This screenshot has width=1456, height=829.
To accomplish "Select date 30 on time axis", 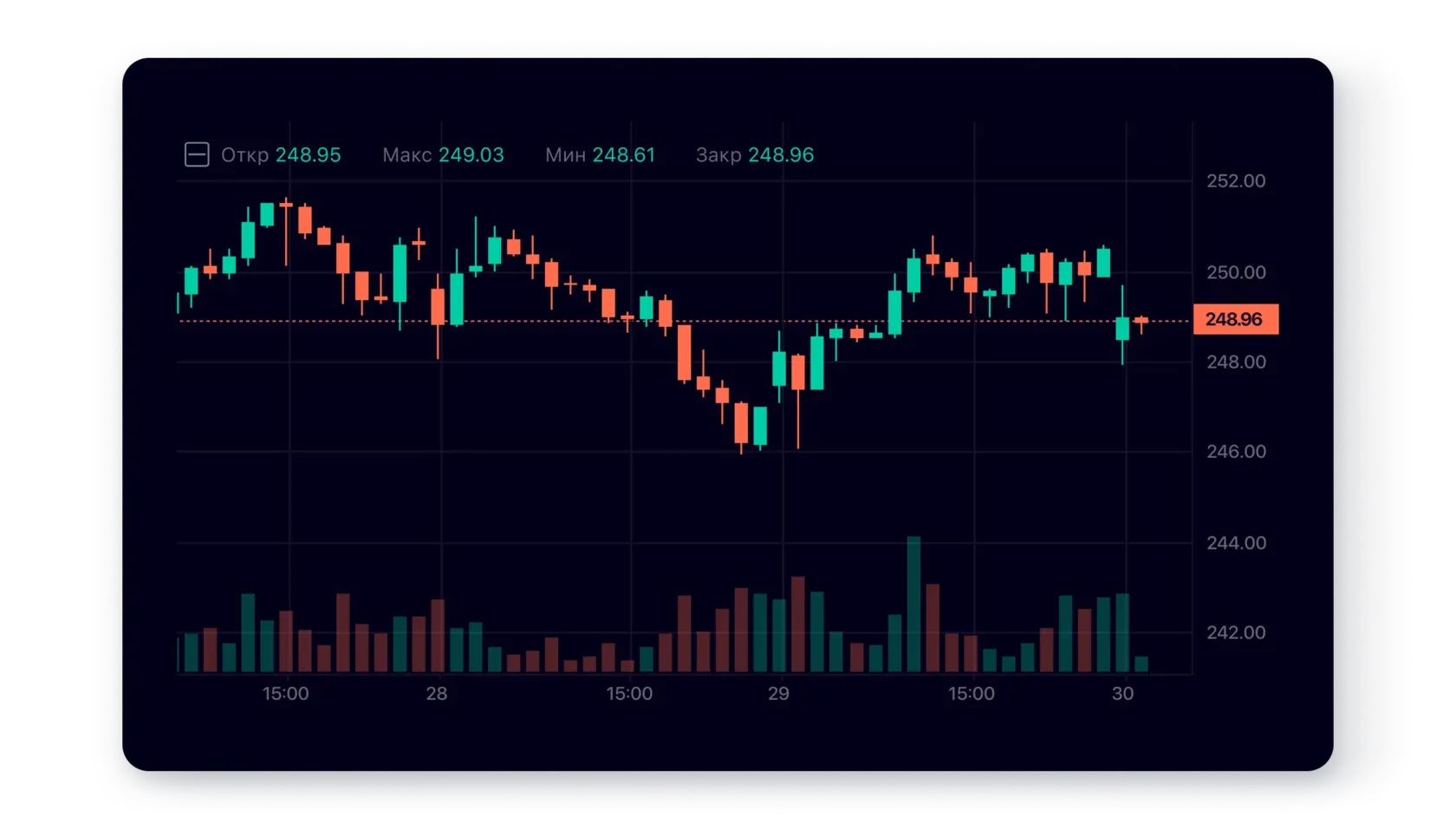I will tap(1122, 694).
